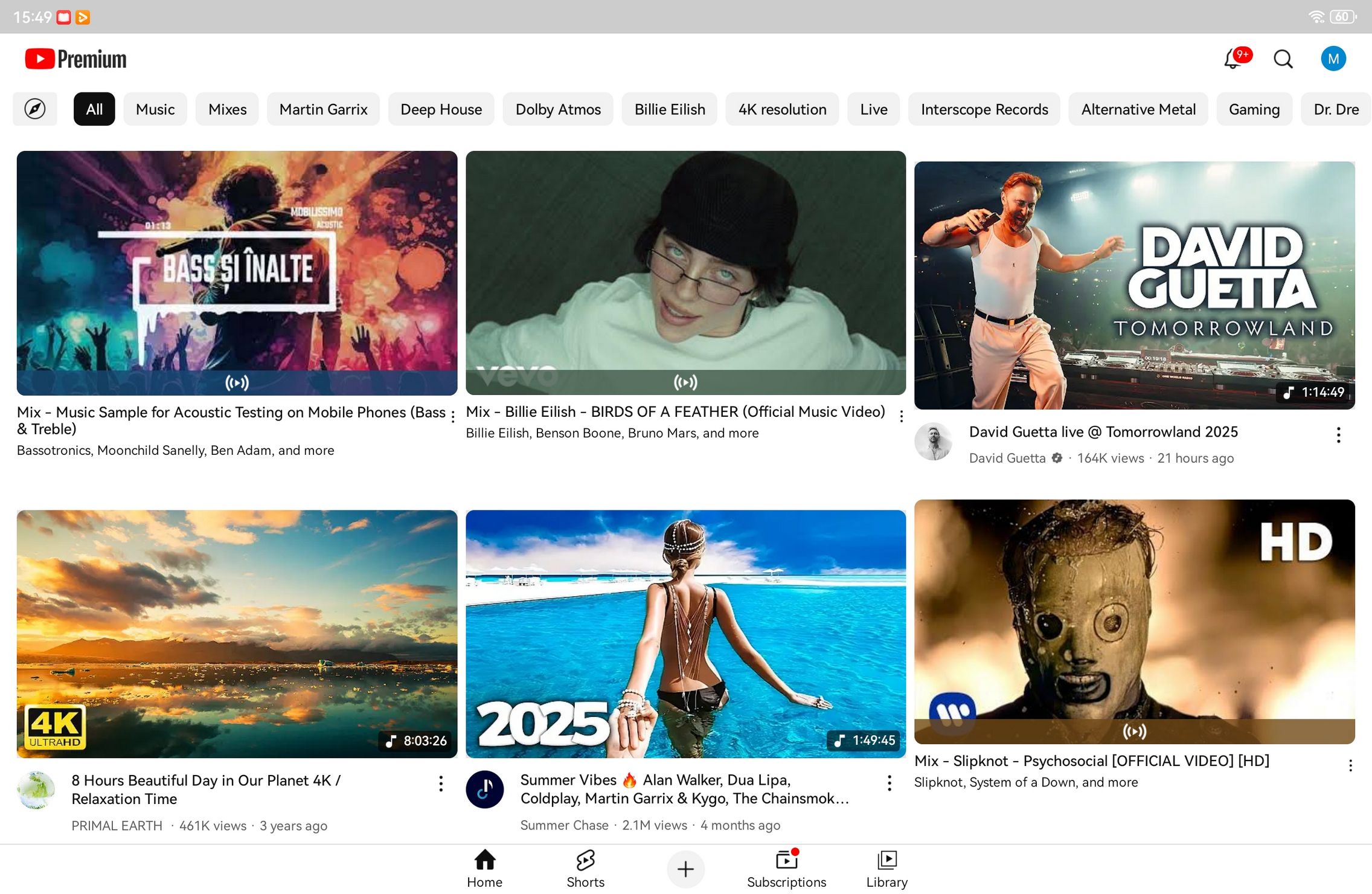Go to the Home tab icon
The height and width of the screenshot is (894, 1372).
tap(484, 860)
